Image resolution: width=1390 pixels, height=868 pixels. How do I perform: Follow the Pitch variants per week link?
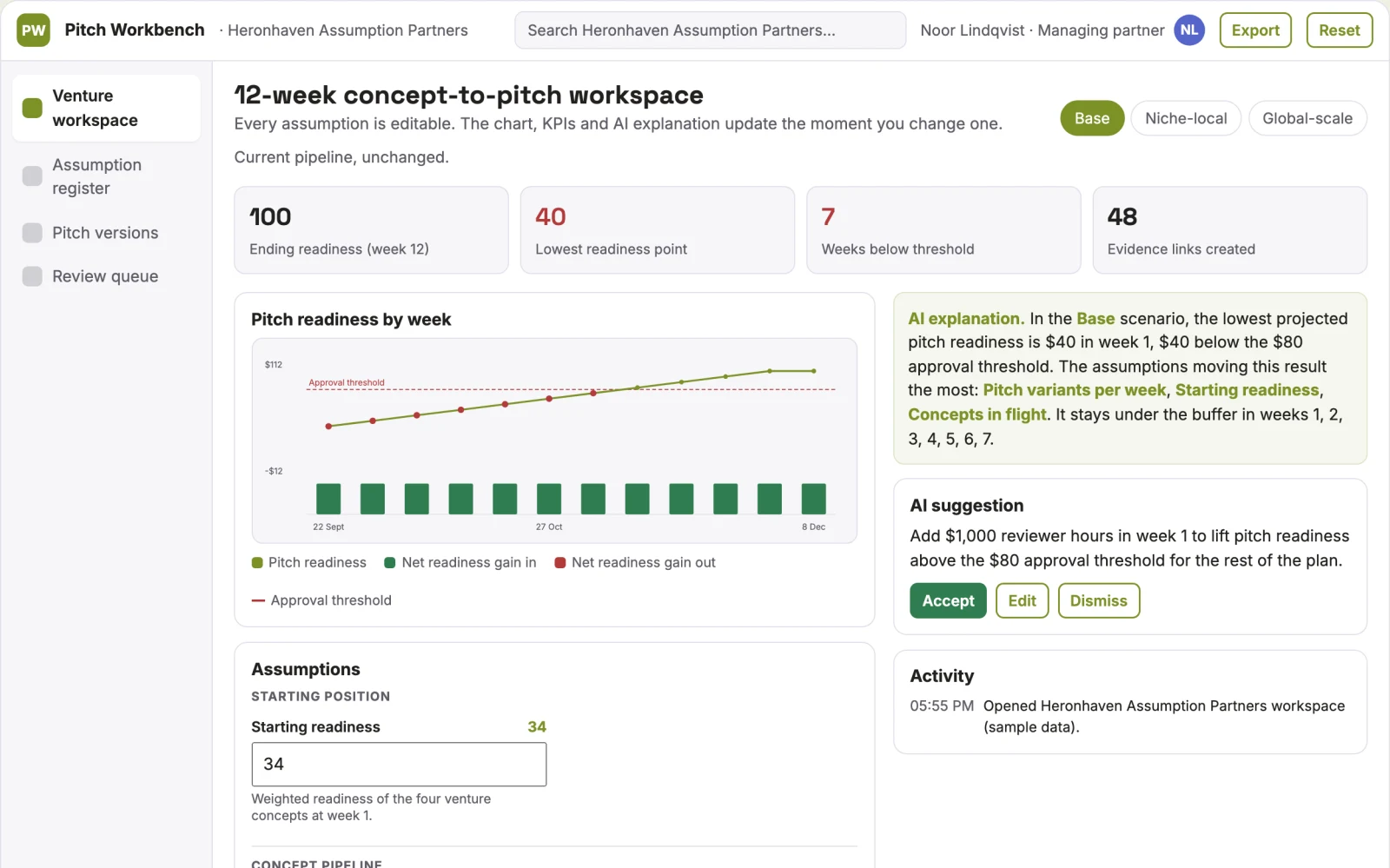[x=1074, y=391]
